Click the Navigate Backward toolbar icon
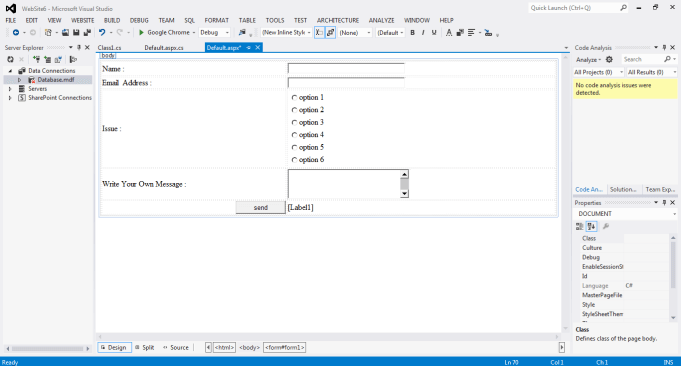 (x=16, y=33)
